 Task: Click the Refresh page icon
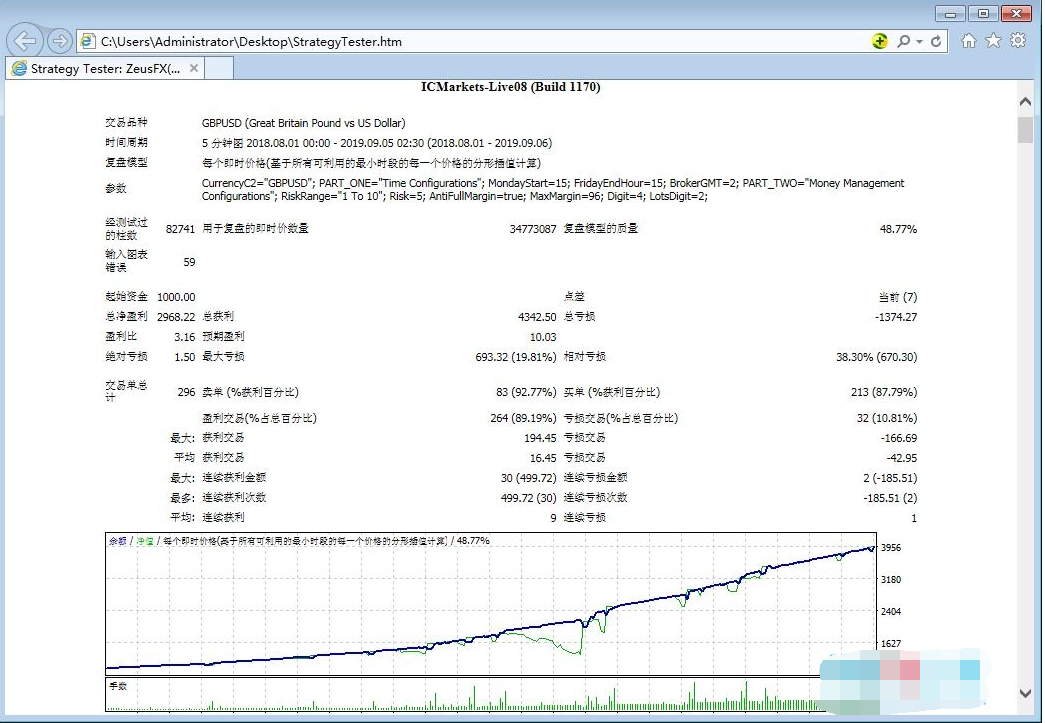click(936, 41)
